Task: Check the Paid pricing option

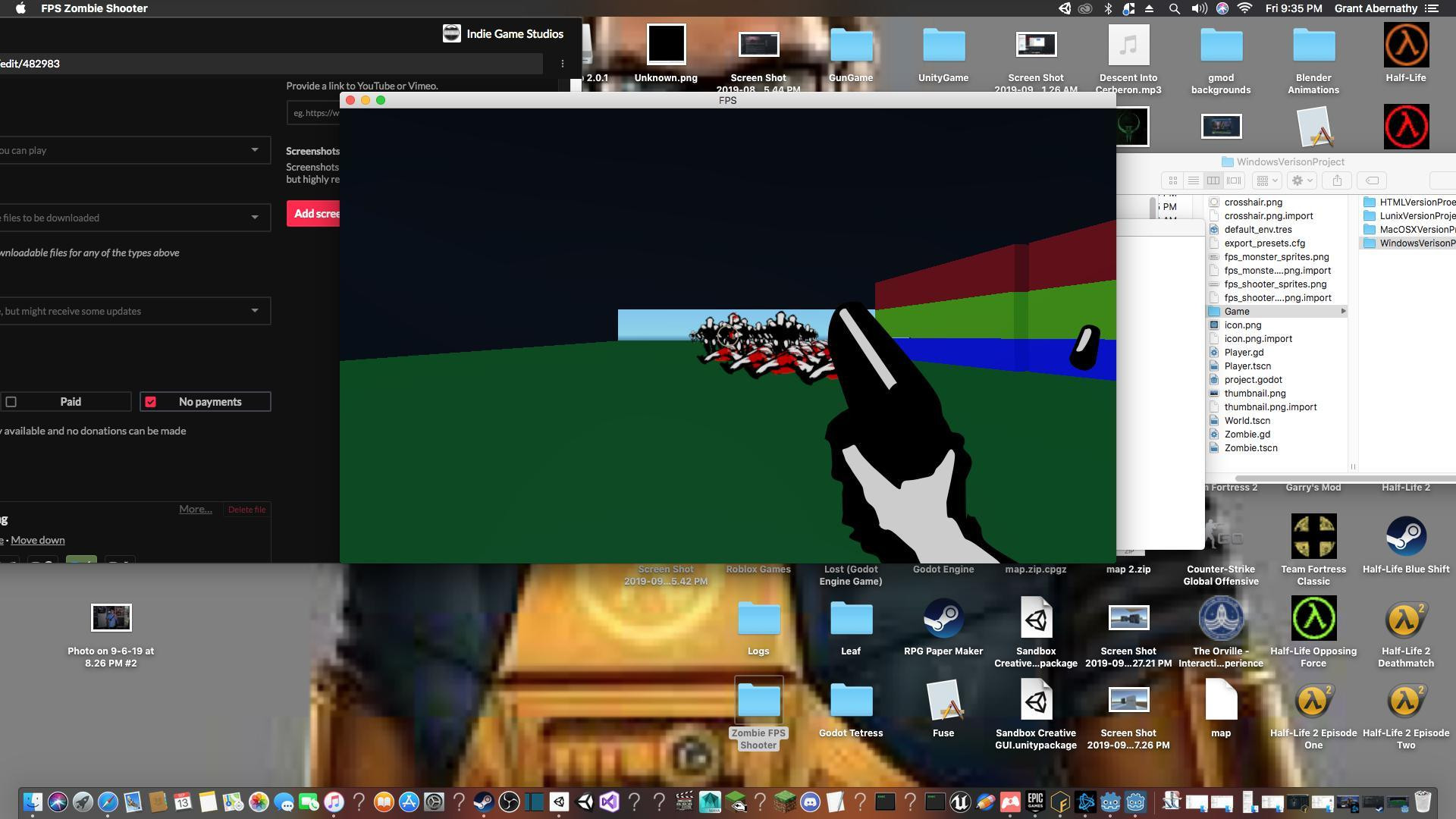Action: pyautogui.click(x=11, y=402)
